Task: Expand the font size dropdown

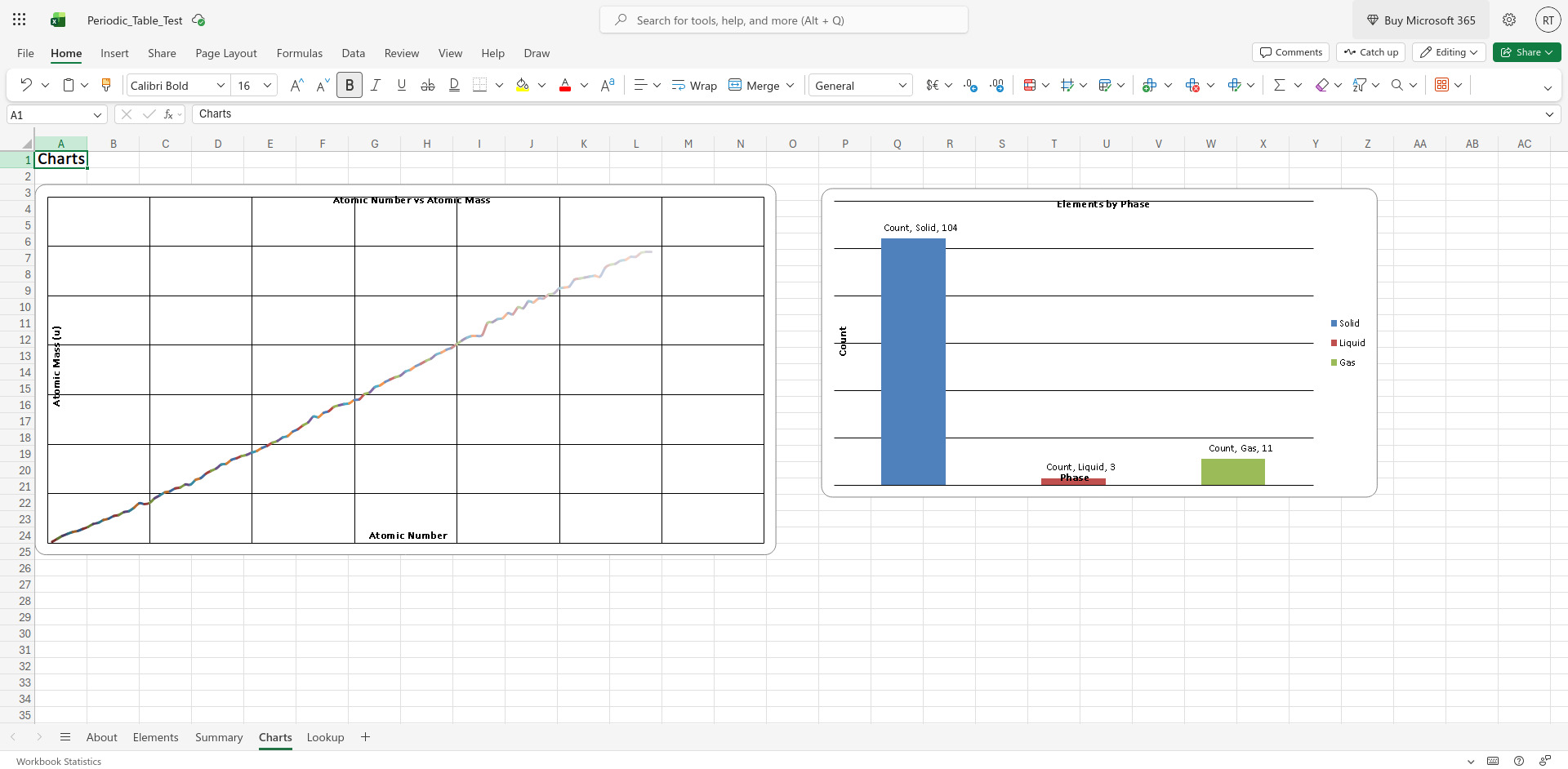Action: point(267,85)
